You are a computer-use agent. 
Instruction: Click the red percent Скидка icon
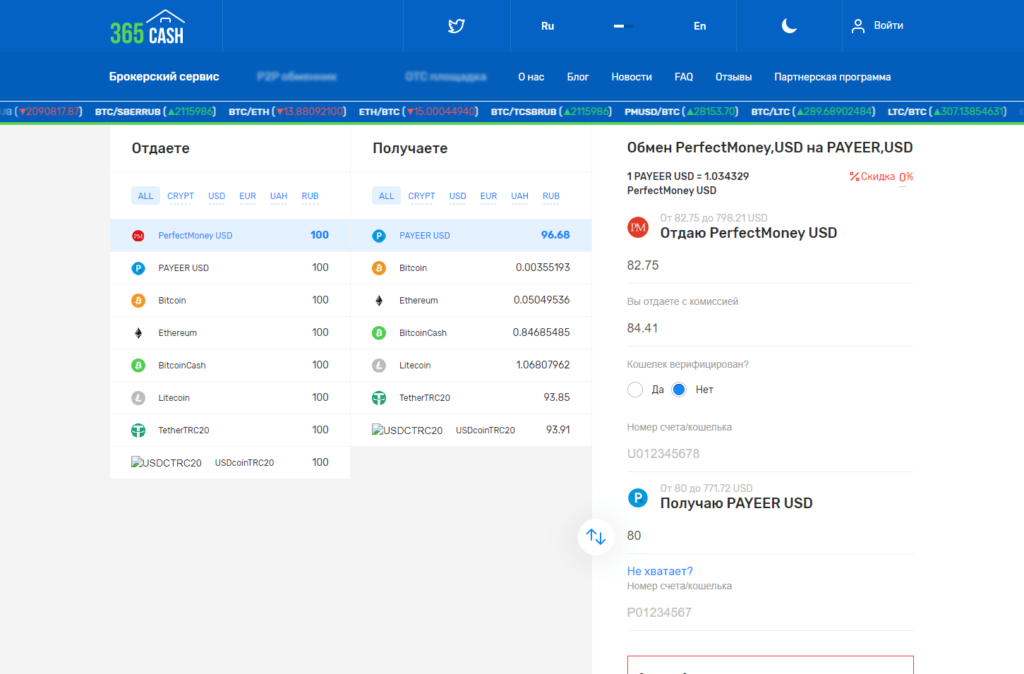854,176
